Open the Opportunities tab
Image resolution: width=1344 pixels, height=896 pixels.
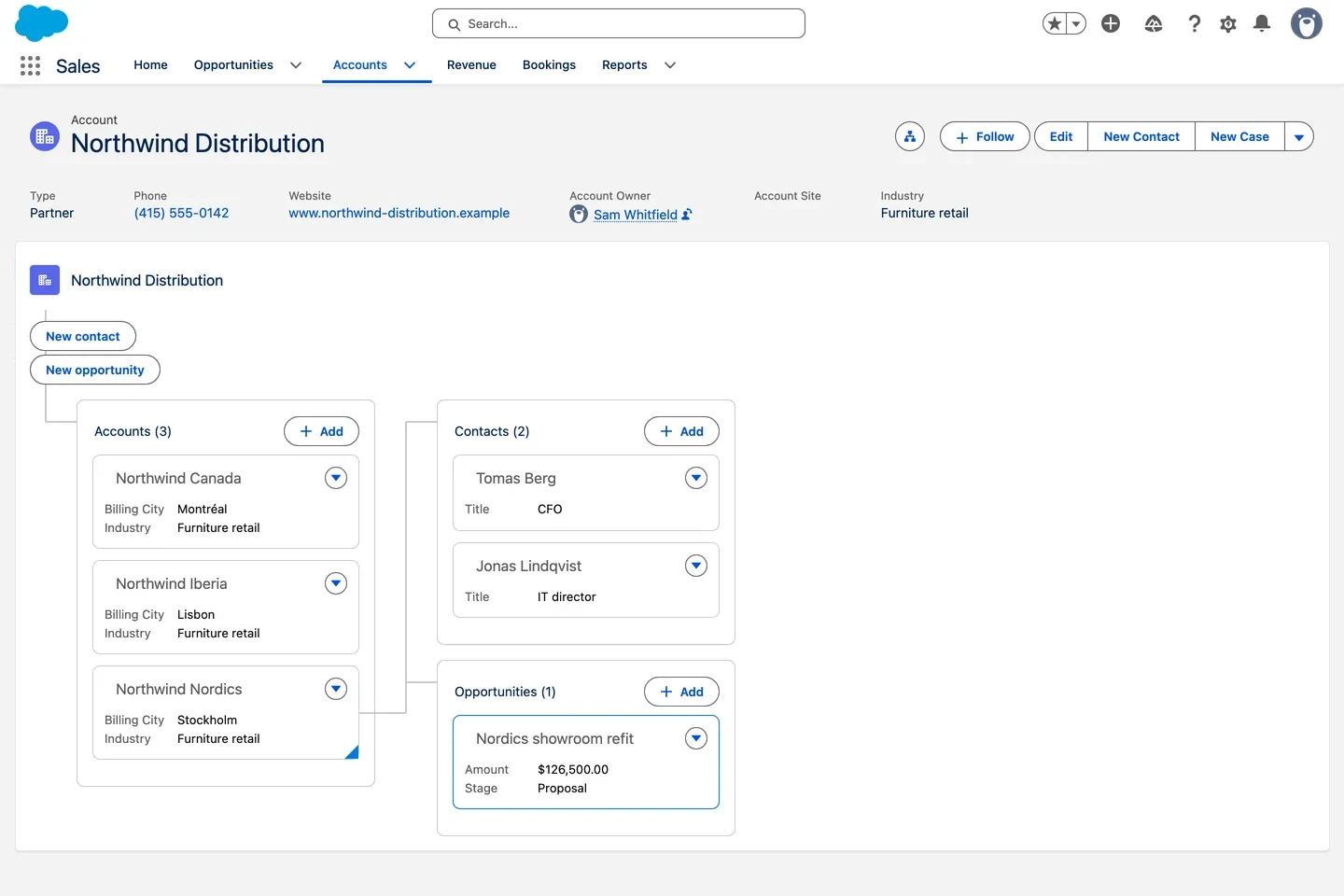click(233, 65)
